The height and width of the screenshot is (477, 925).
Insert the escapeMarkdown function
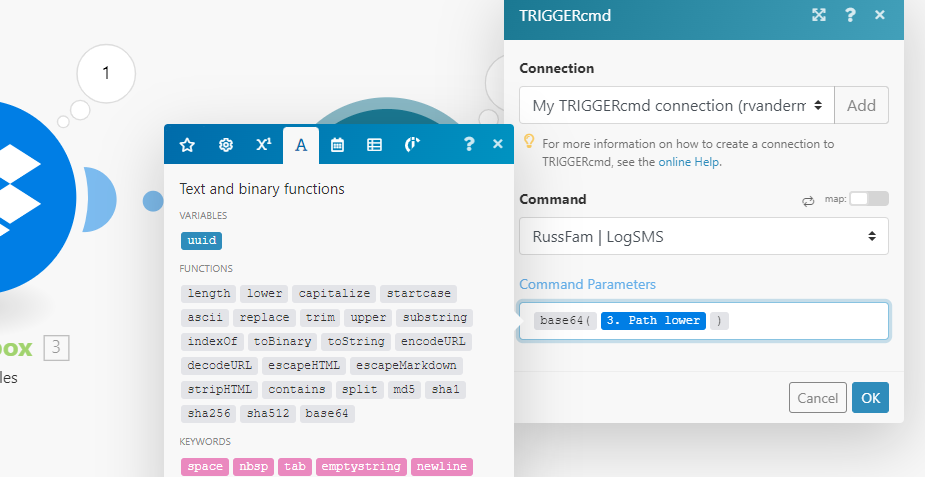(406, 366)
